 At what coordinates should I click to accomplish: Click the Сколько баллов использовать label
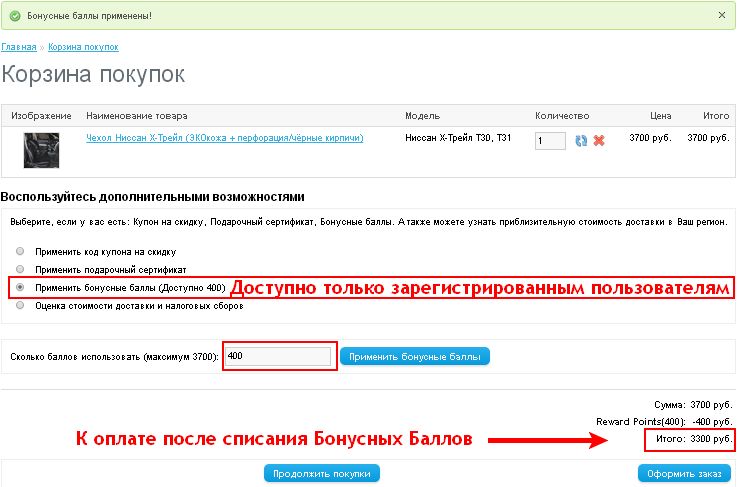(x=114, y=357)
